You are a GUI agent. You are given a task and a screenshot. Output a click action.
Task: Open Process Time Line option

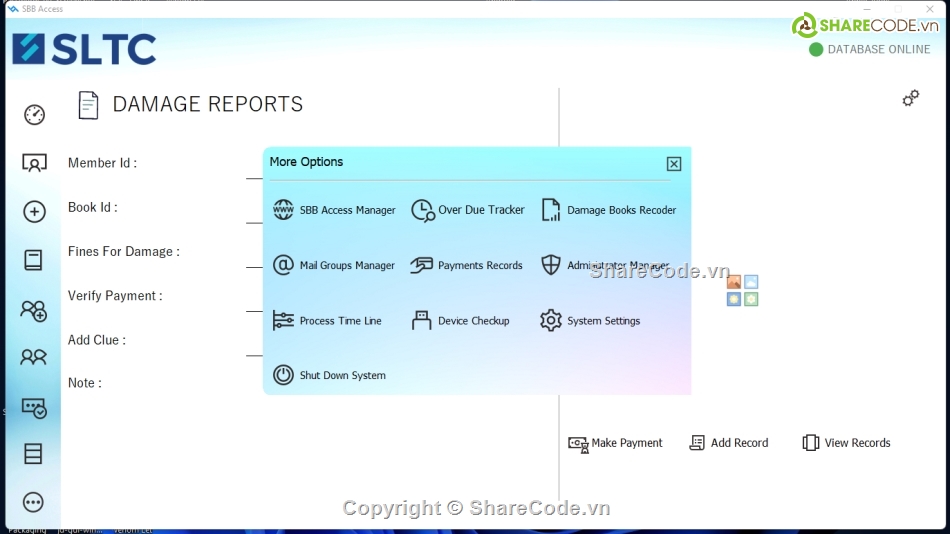click(328, 321)
